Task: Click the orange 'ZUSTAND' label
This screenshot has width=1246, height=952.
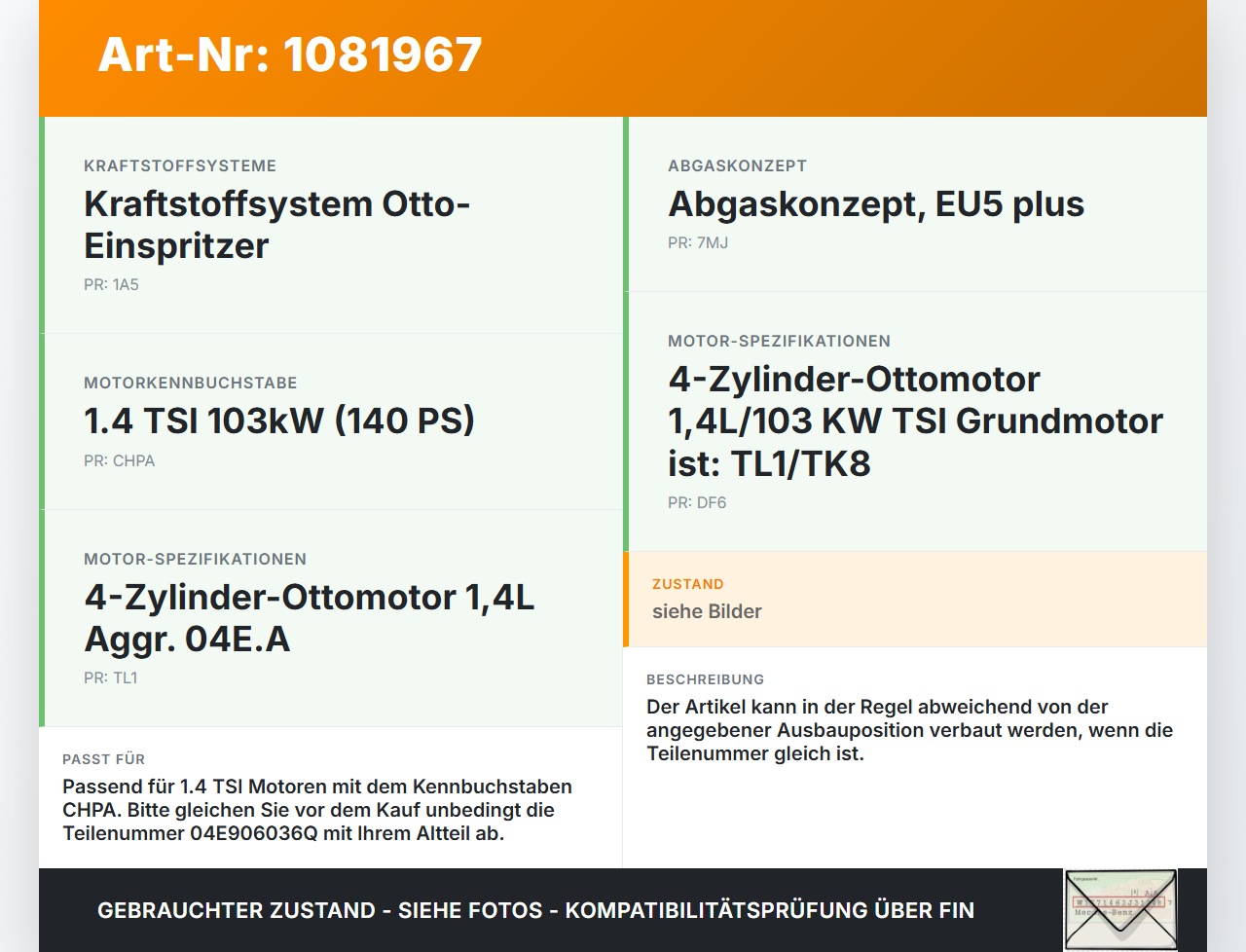Action: point(688,585)
